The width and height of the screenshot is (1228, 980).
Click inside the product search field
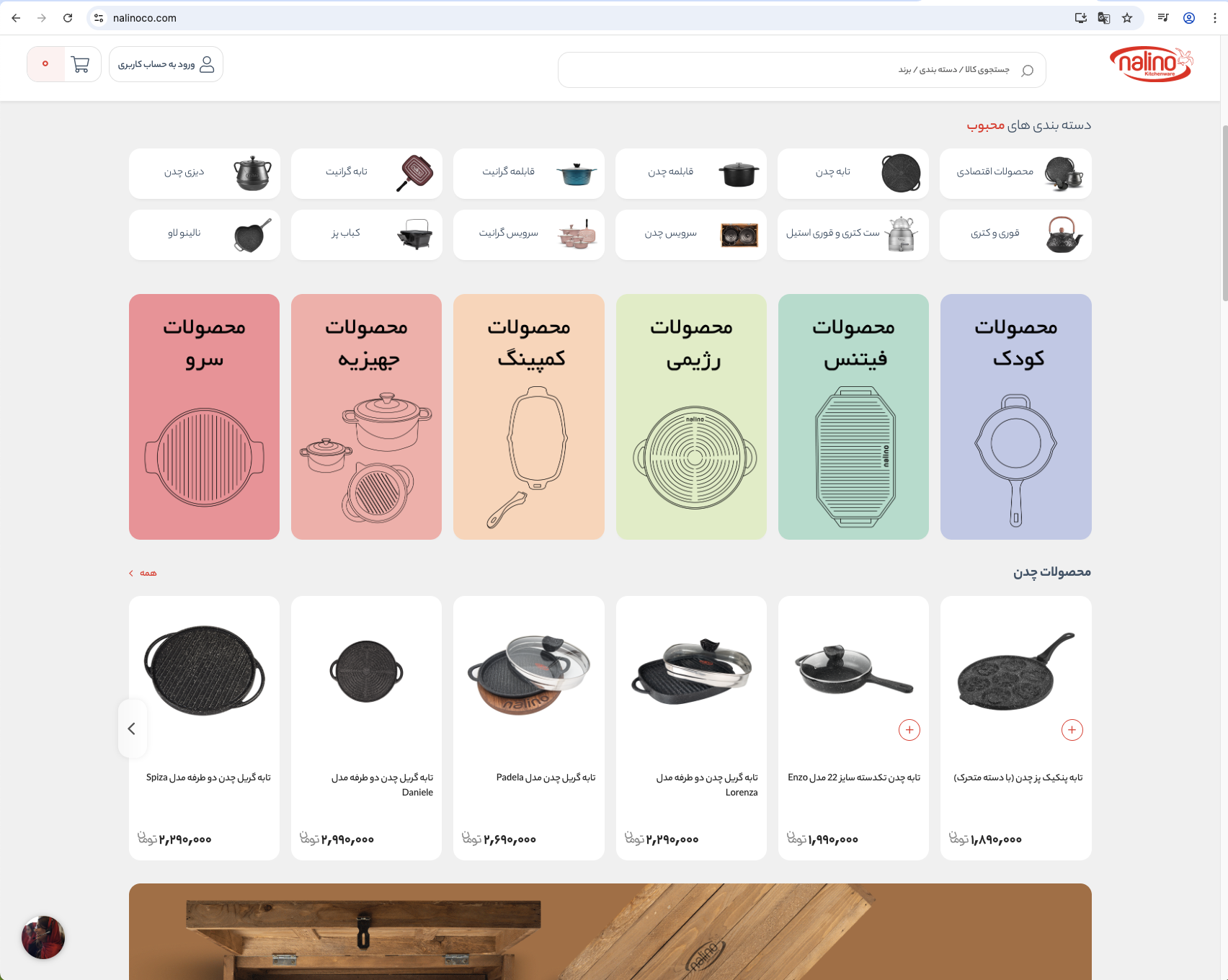793,70
